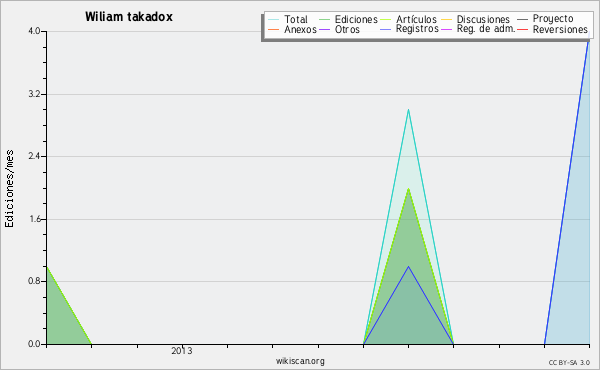The height and width of the screenshot is (370, 600).
Task: Click the cyan Total peak at 3
Action: (x=408, y=110)
